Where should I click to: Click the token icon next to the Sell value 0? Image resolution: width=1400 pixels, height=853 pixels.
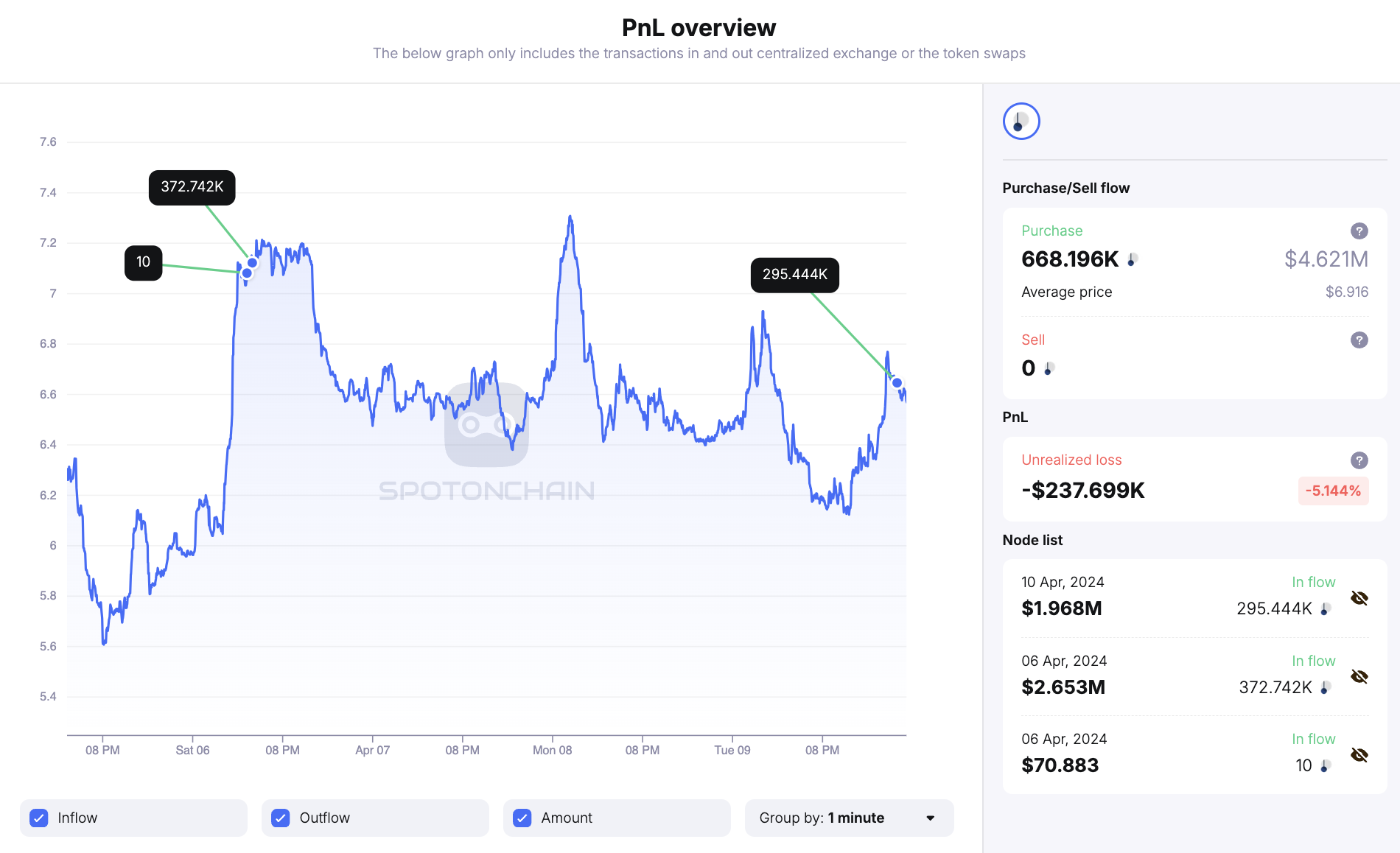[1048, 368]
